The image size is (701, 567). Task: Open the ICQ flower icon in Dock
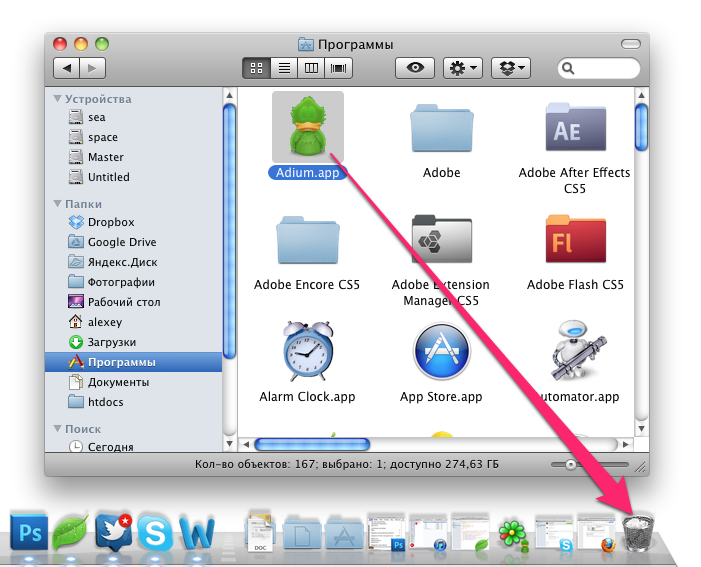[513, 533]
